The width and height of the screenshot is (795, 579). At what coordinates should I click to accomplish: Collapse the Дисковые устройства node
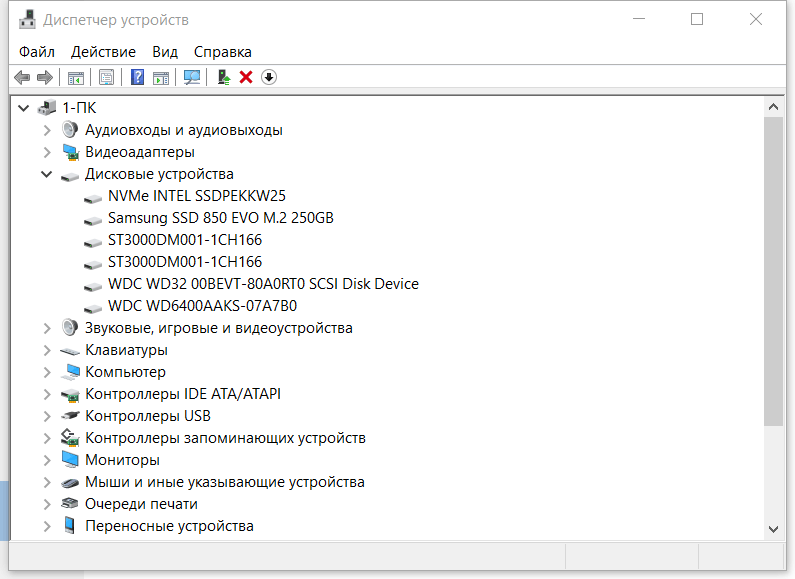coord(47,174)
